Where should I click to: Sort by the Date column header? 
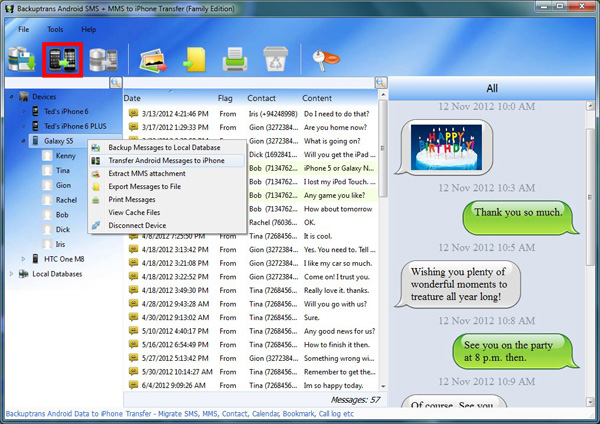click(132, 98)
